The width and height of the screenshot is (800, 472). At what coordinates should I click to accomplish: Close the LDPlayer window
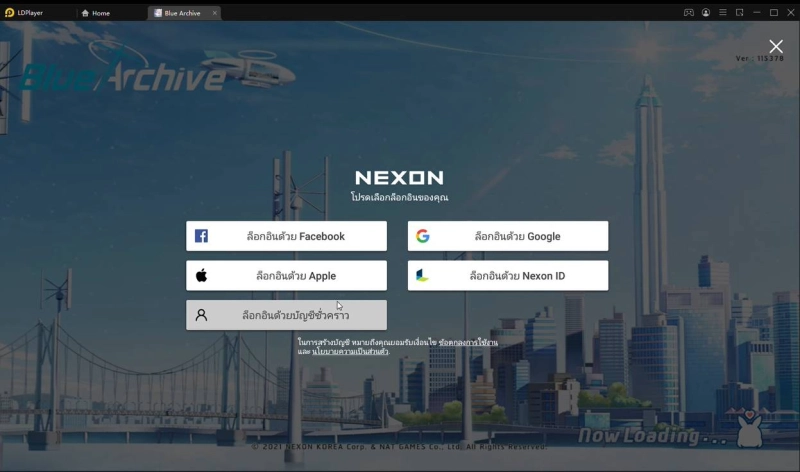point(791,12)
